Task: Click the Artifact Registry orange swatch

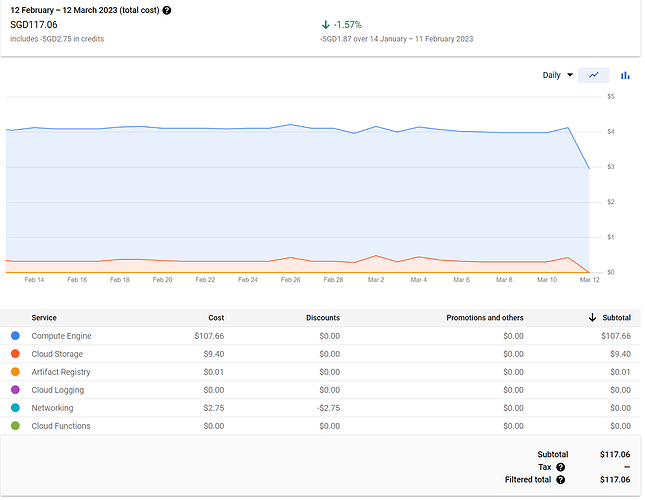Action: click(15, 372)
